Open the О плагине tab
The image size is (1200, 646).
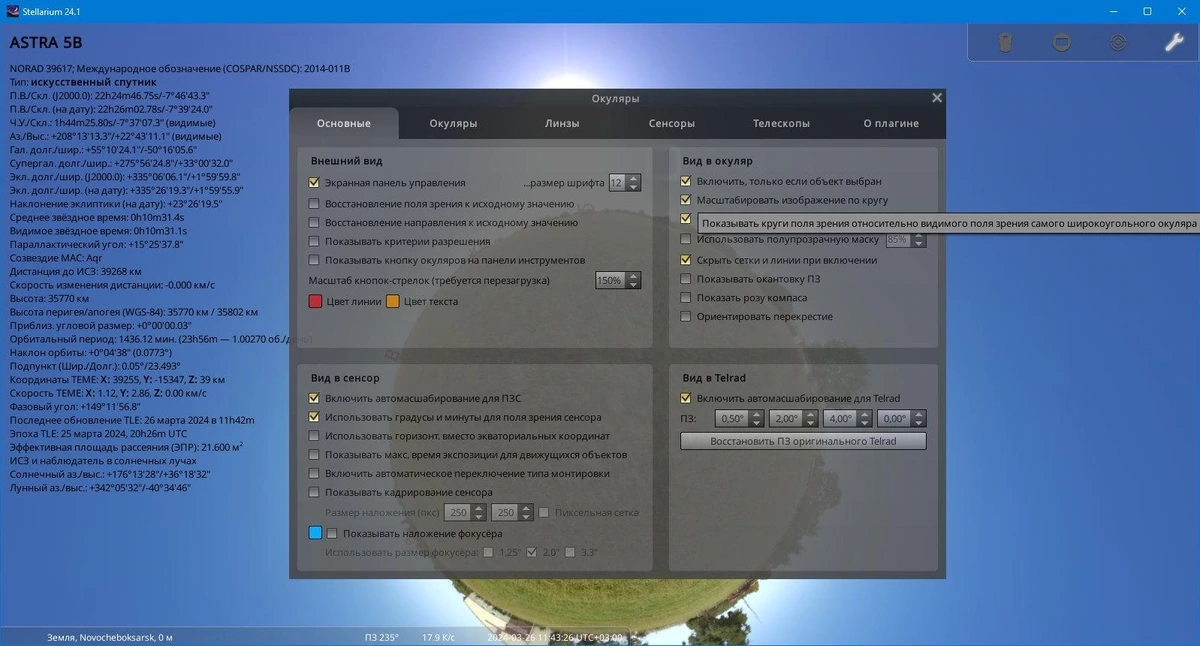pos(891,123)
